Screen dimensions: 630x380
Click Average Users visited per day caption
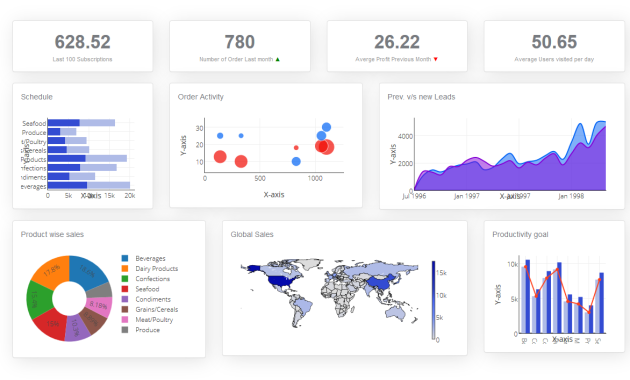coord(554,59)
